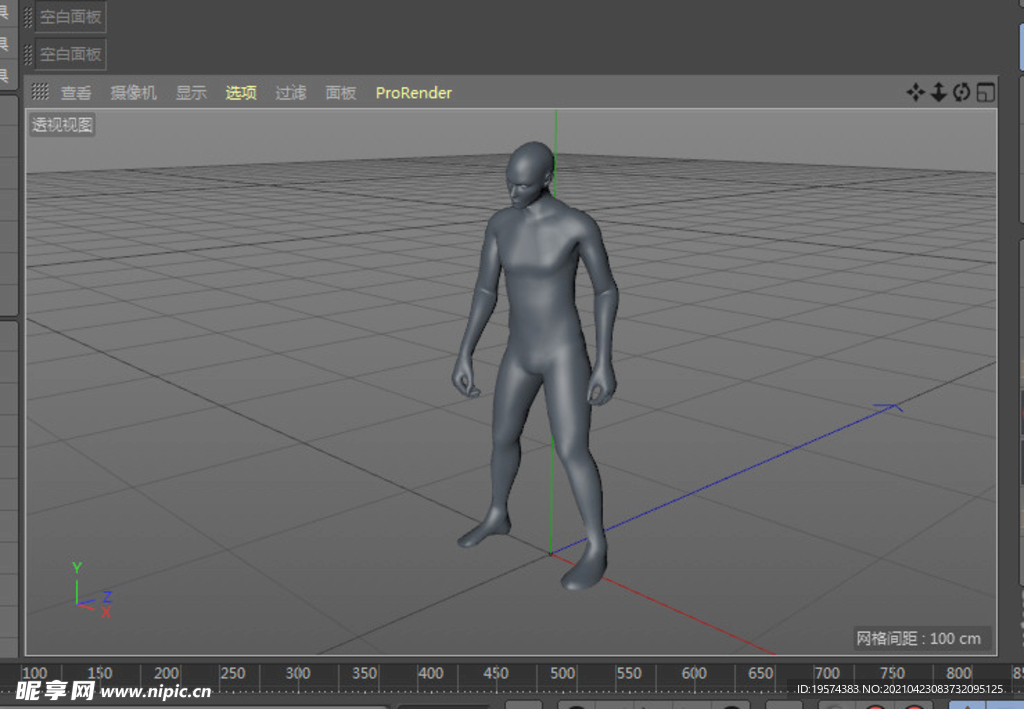Click the XYZ axis orientation indicator
Viewport: 1024px width, 709px height.
point(92,590)
